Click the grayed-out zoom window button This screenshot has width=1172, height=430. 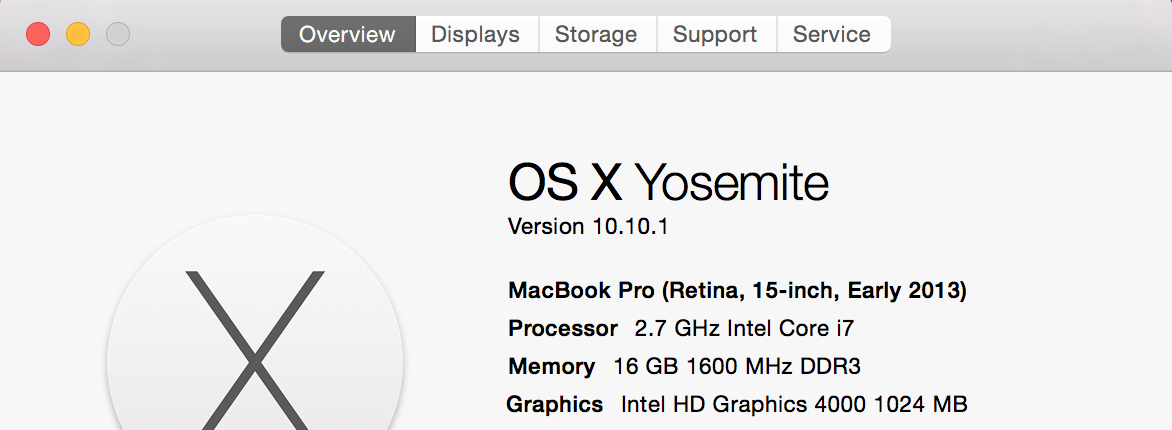(118, 34)
